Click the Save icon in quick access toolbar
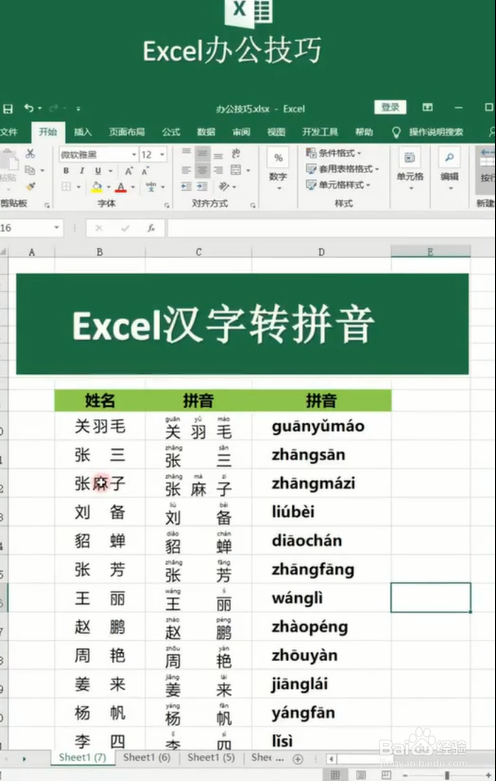 point(7,108)
